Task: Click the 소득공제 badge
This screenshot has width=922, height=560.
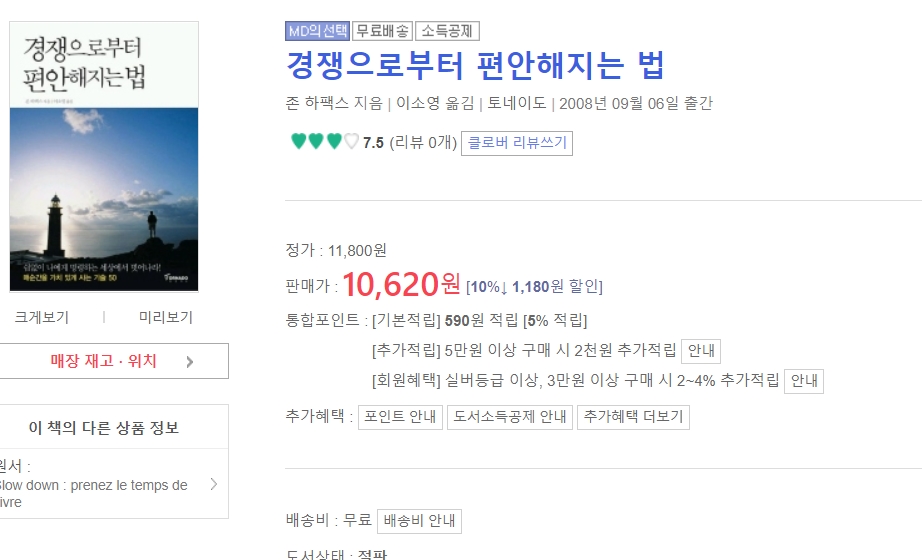Action: (447, 31)
